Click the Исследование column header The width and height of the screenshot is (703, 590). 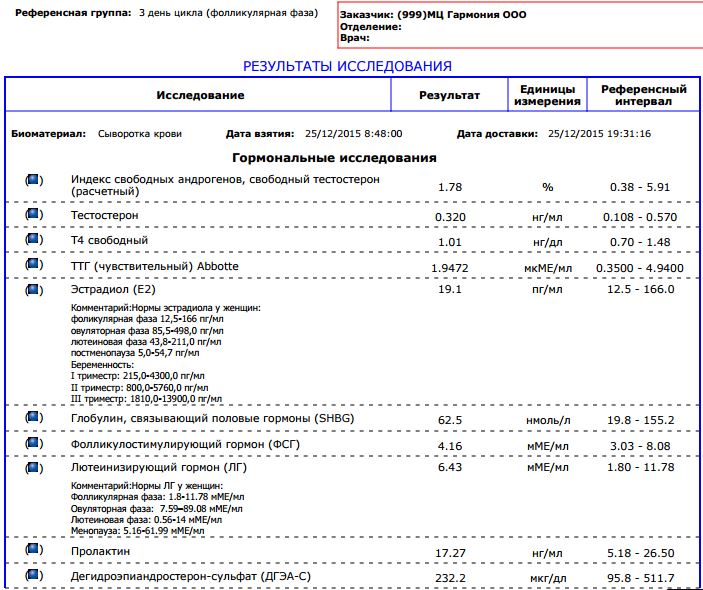[200, 95]
